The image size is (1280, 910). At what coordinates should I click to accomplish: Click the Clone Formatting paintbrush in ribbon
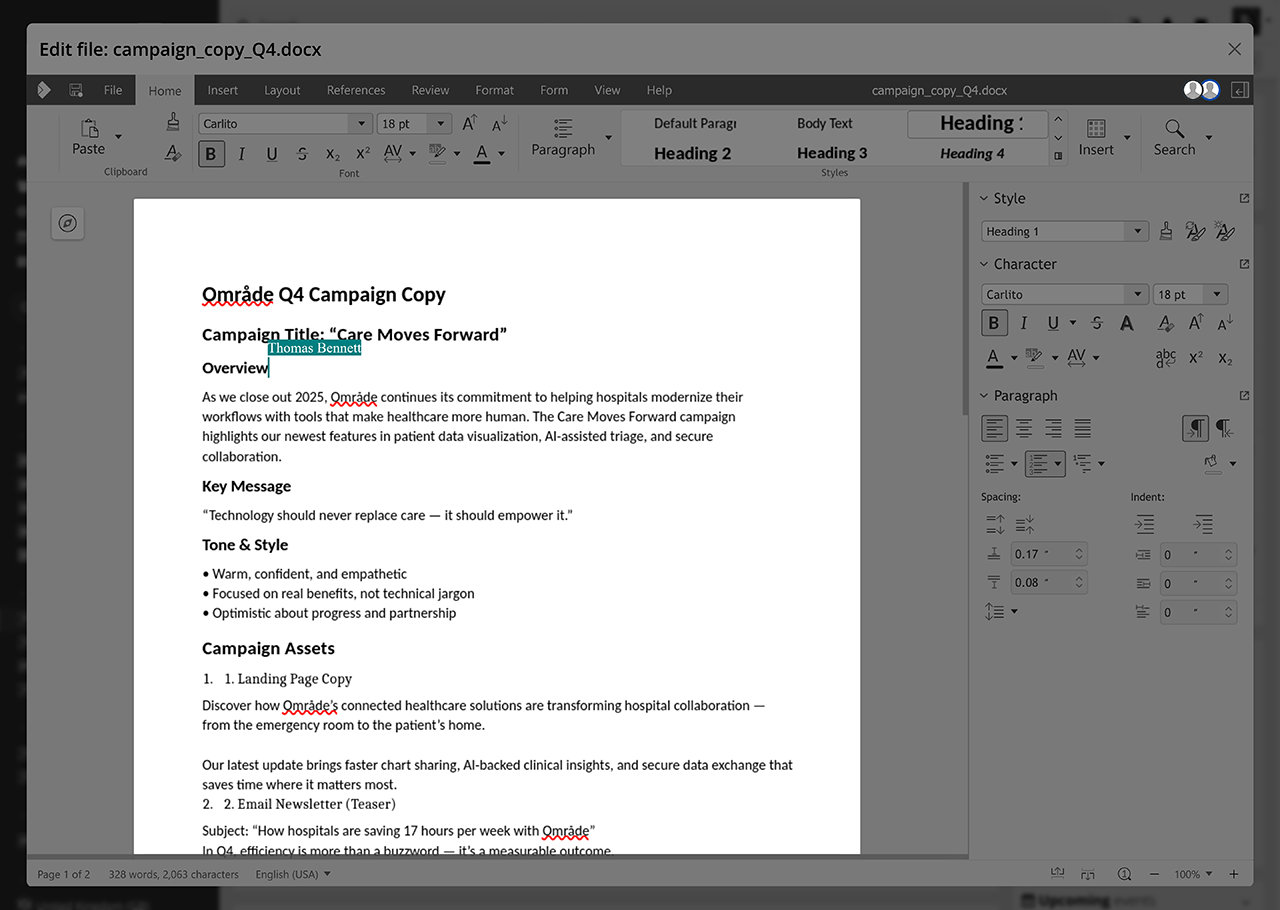[173, 122]
